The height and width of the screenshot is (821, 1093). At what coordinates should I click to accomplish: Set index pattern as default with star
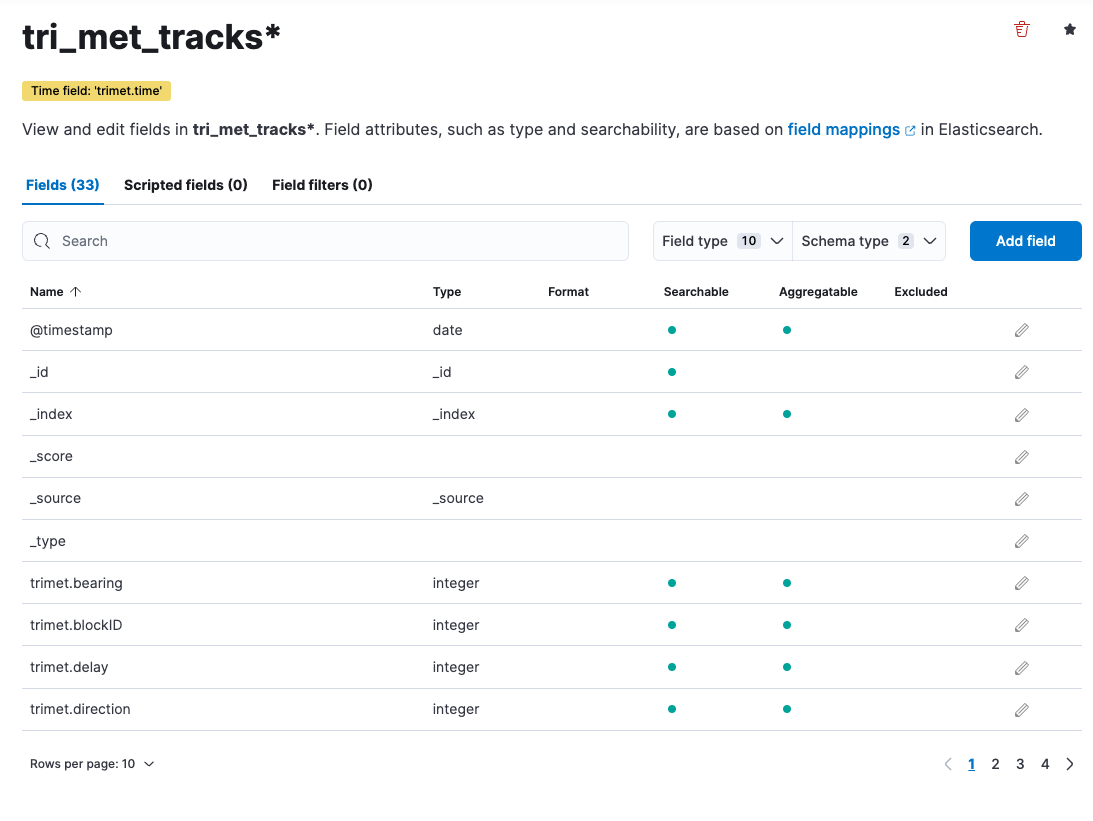[1070, 30]
